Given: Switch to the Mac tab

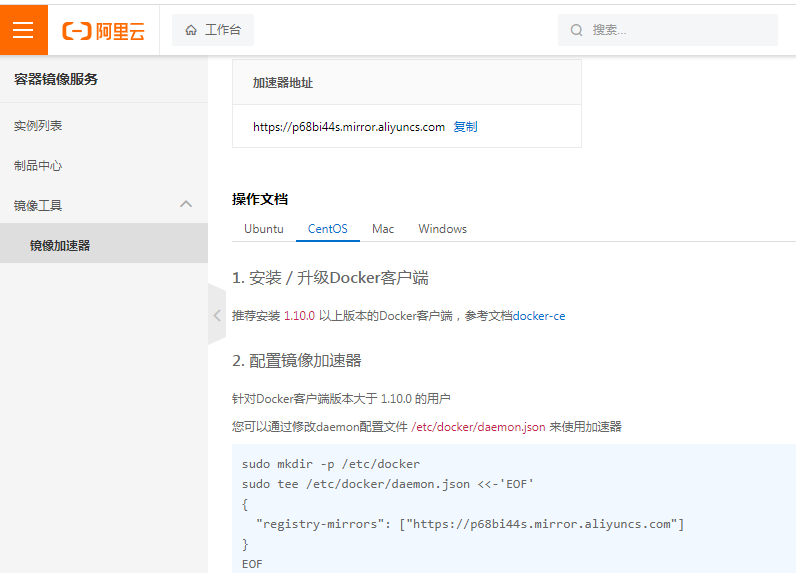Looking at the screenshot, I should pyautogui.click(x=383, y=229).
